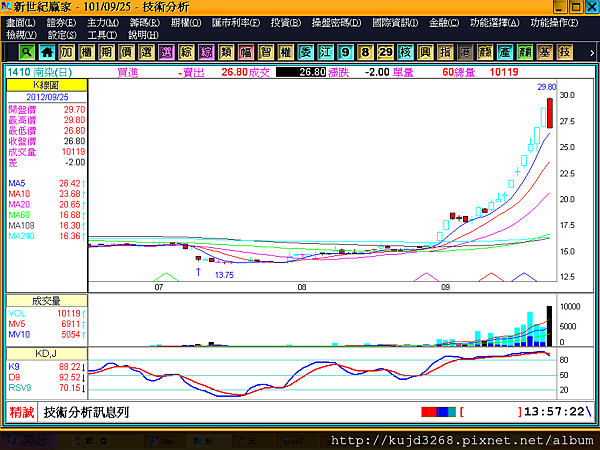Open the 加 toolbar icon
Viewport: 600px width, 450px height.
point(67,52)
